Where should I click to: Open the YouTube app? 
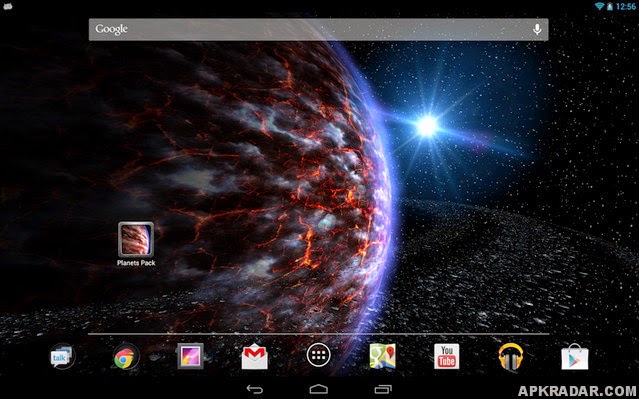click(x=446, y=356)
